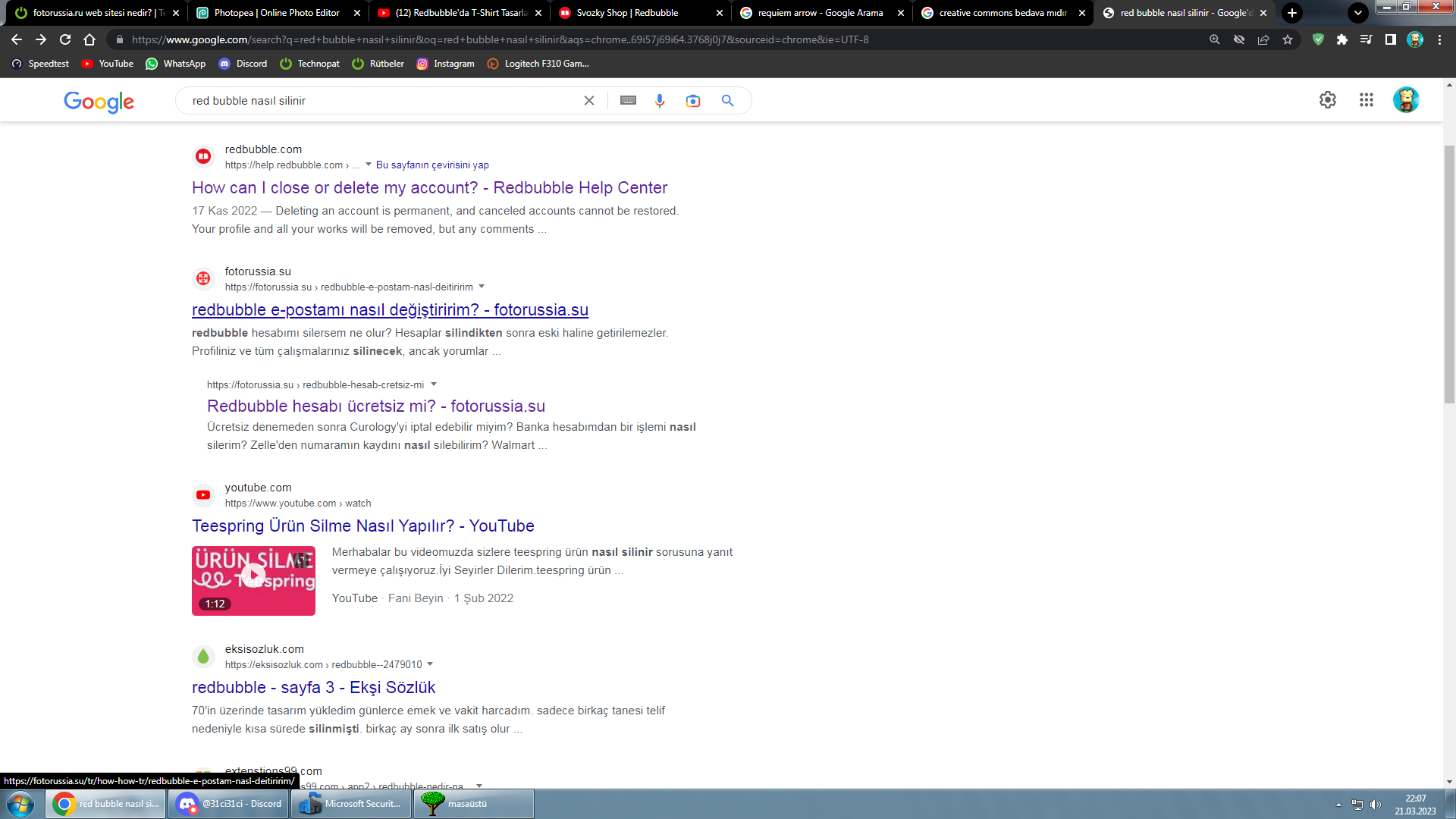Expand options arrow for eksisozluk.com result
1456x819 pixels.
(430, 664)
